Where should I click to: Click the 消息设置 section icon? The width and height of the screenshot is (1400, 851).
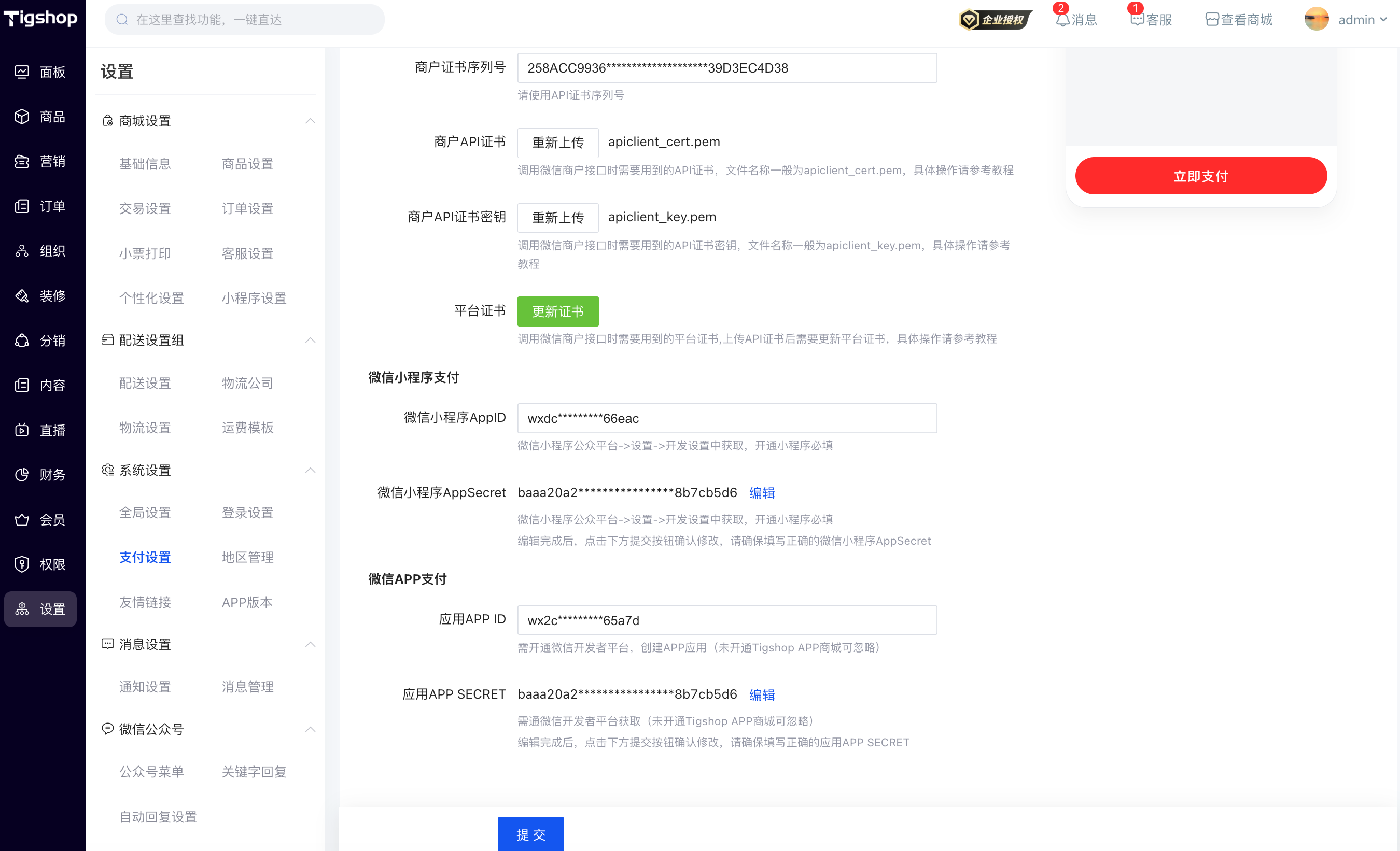[107, 644]
